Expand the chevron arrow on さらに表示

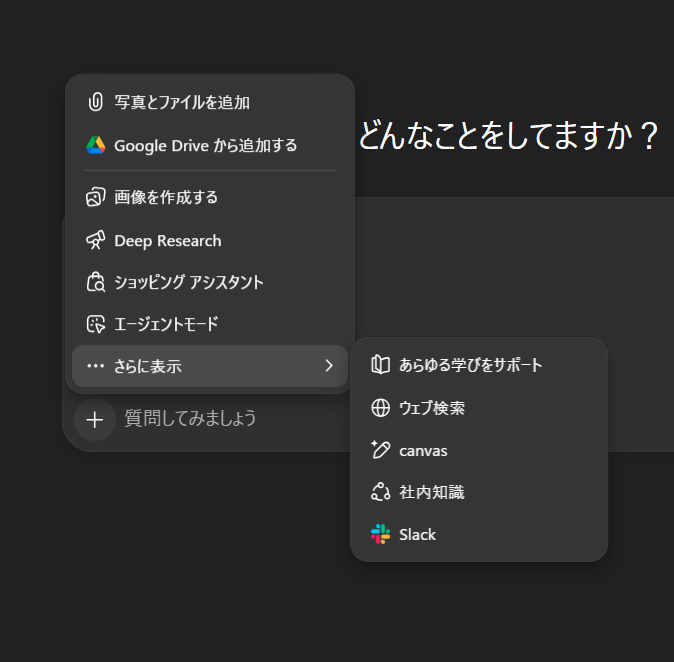(329, 367)
